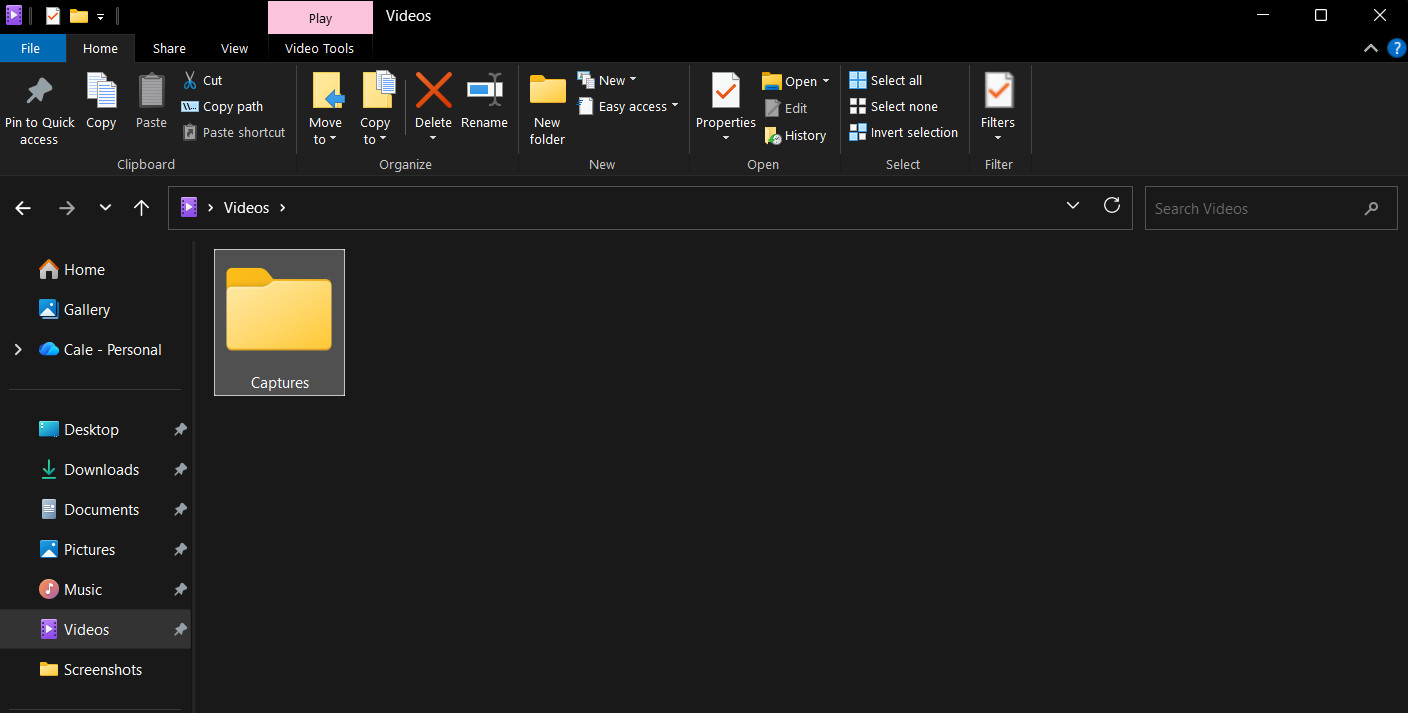Click the Copy path icon
Viewport: 1408px width, 713px height.
tap(221, 106)
